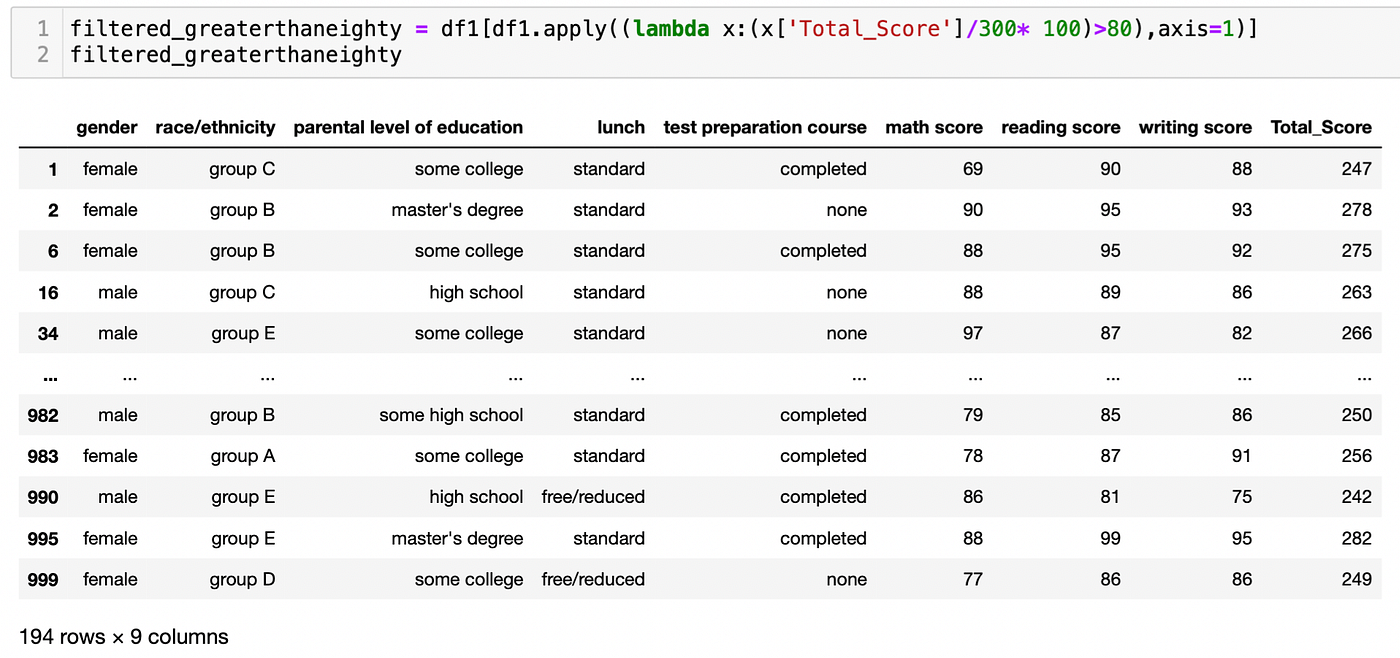
Task: Select row index 982
Action: tap(43, 416)
